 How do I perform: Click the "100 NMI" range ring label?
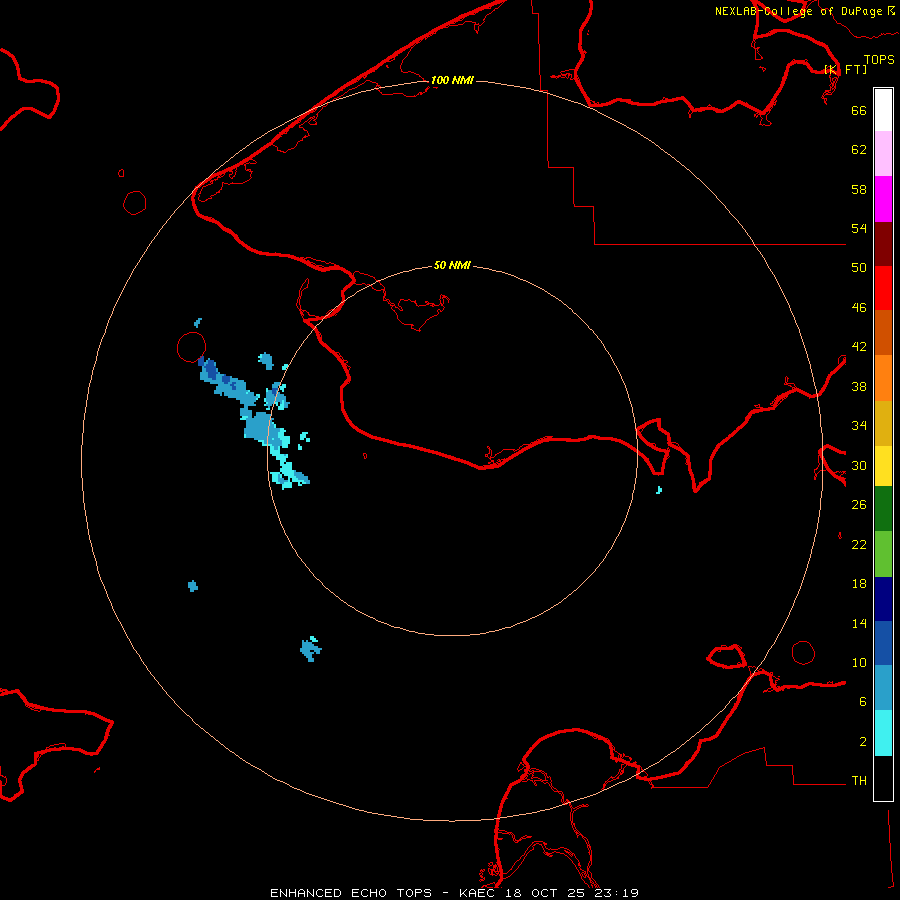[452, 80]
